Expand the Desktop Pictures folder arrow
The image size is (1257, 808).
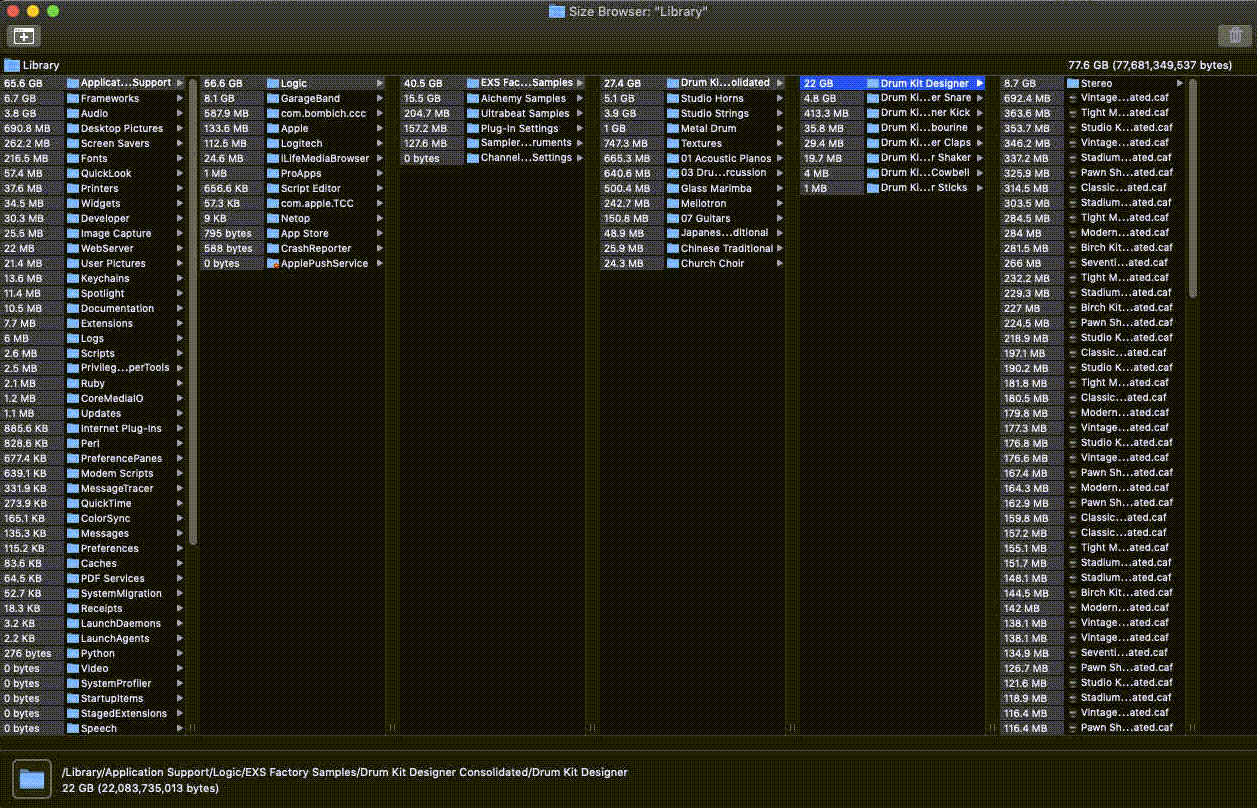tap(180, 128)
